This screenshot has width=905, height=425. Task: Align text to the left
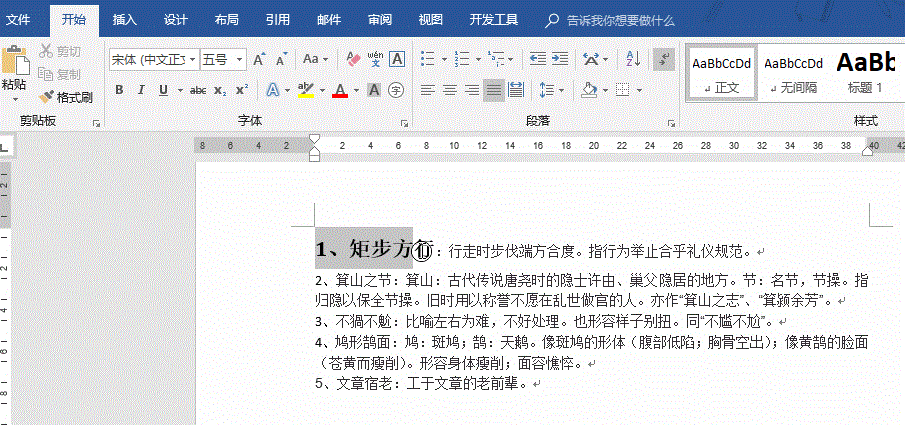(427, 90)
